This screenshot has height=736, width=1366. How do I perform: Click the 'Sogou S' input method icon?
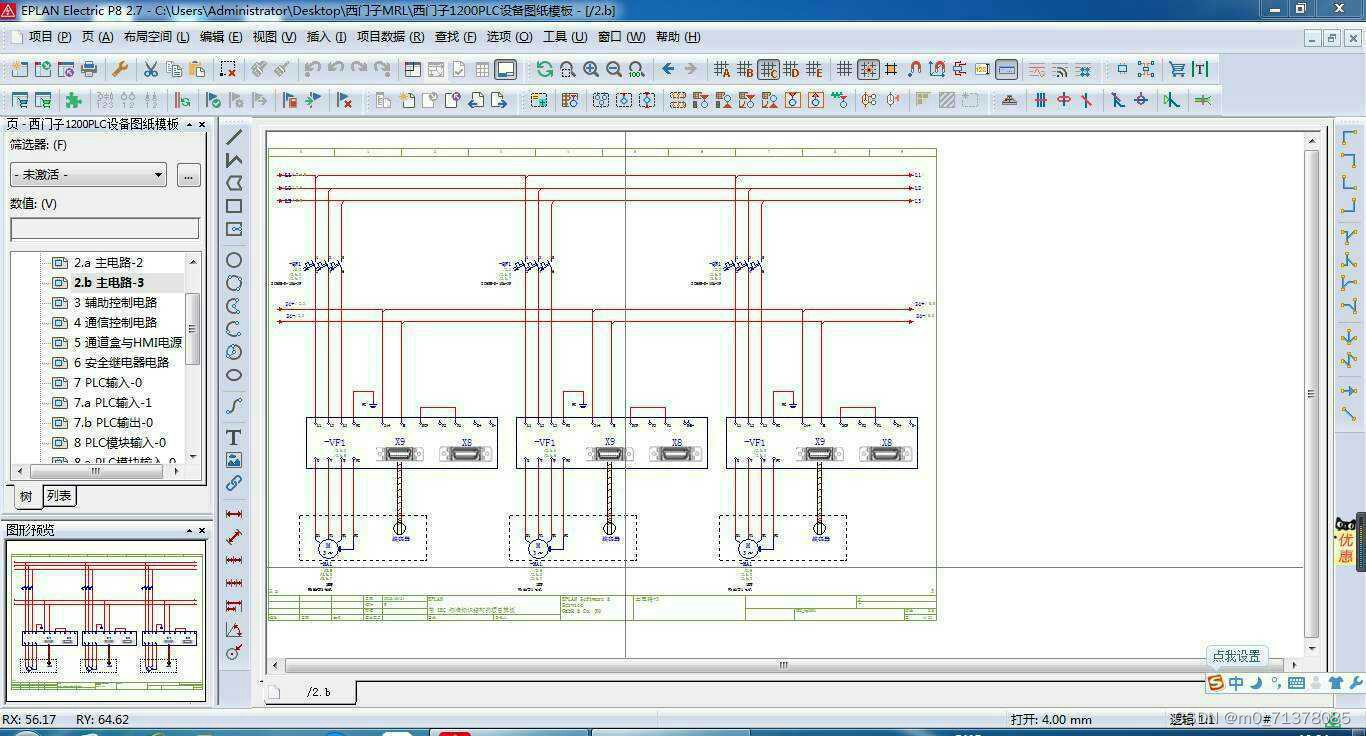click(x=1215, y=683)
